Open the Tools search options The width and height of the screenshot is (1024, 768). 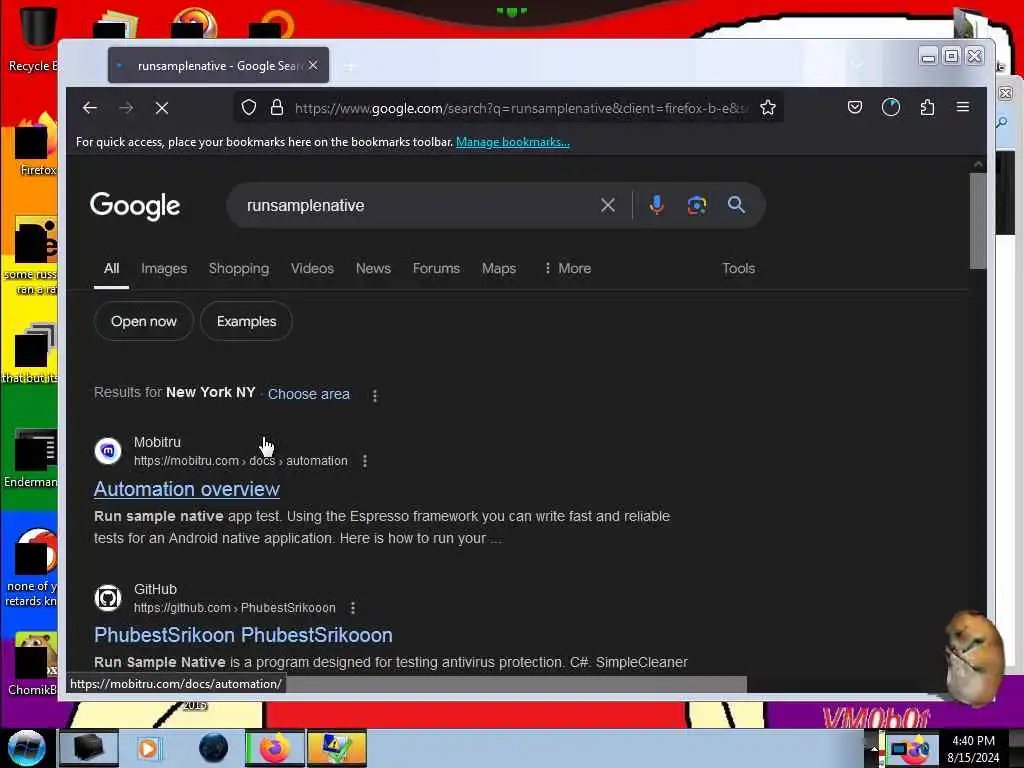[x=738, y=268]
